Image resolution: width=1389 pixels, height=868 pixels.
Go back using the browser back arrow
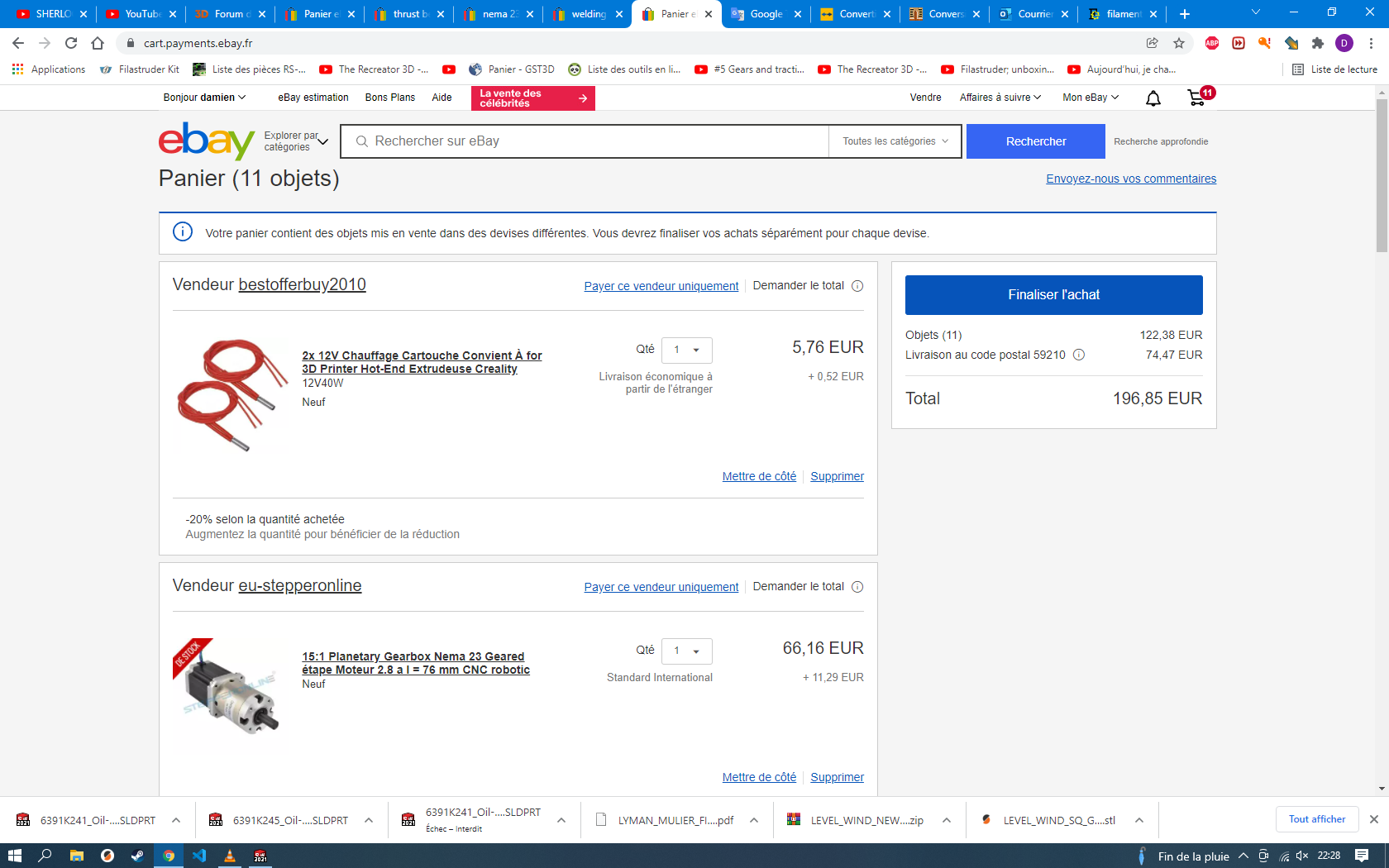(x=18, y=43)
